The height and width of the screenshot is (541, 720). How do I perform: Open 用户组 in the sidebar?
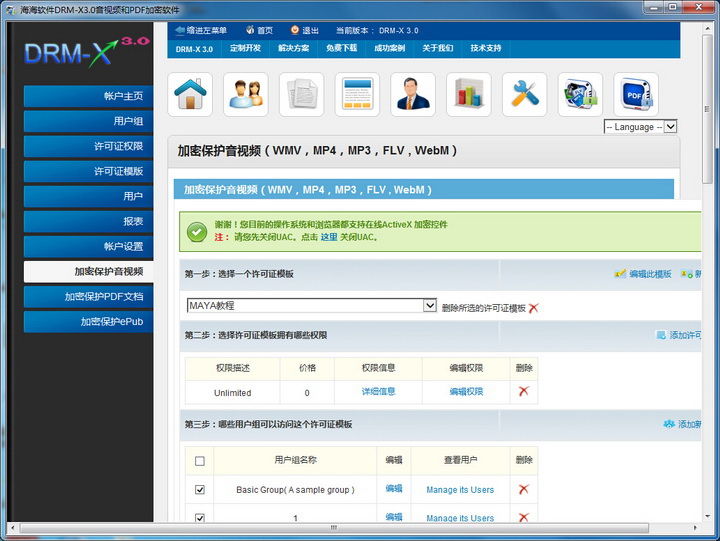point(88,121)
